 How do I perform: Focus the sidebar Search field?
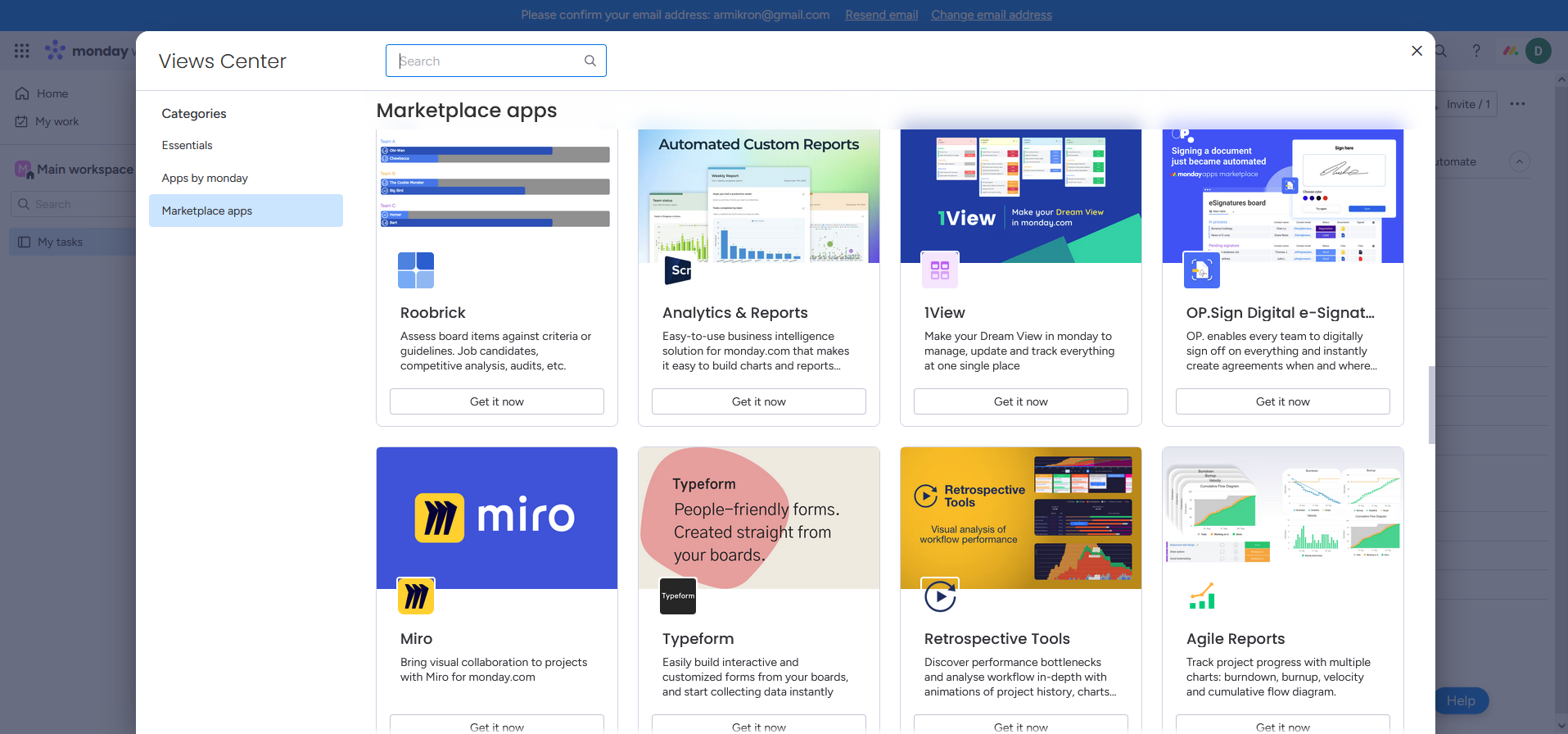pos(74,204)
